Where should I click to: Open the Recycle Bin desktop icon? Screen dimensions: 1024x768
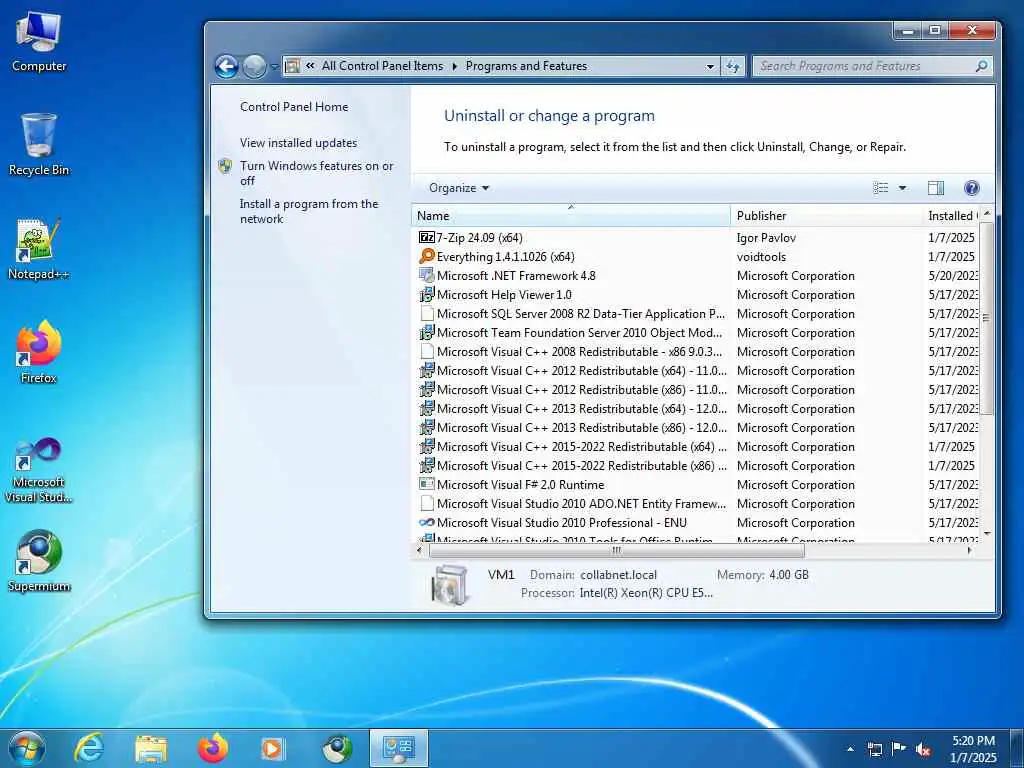[39, 145]
